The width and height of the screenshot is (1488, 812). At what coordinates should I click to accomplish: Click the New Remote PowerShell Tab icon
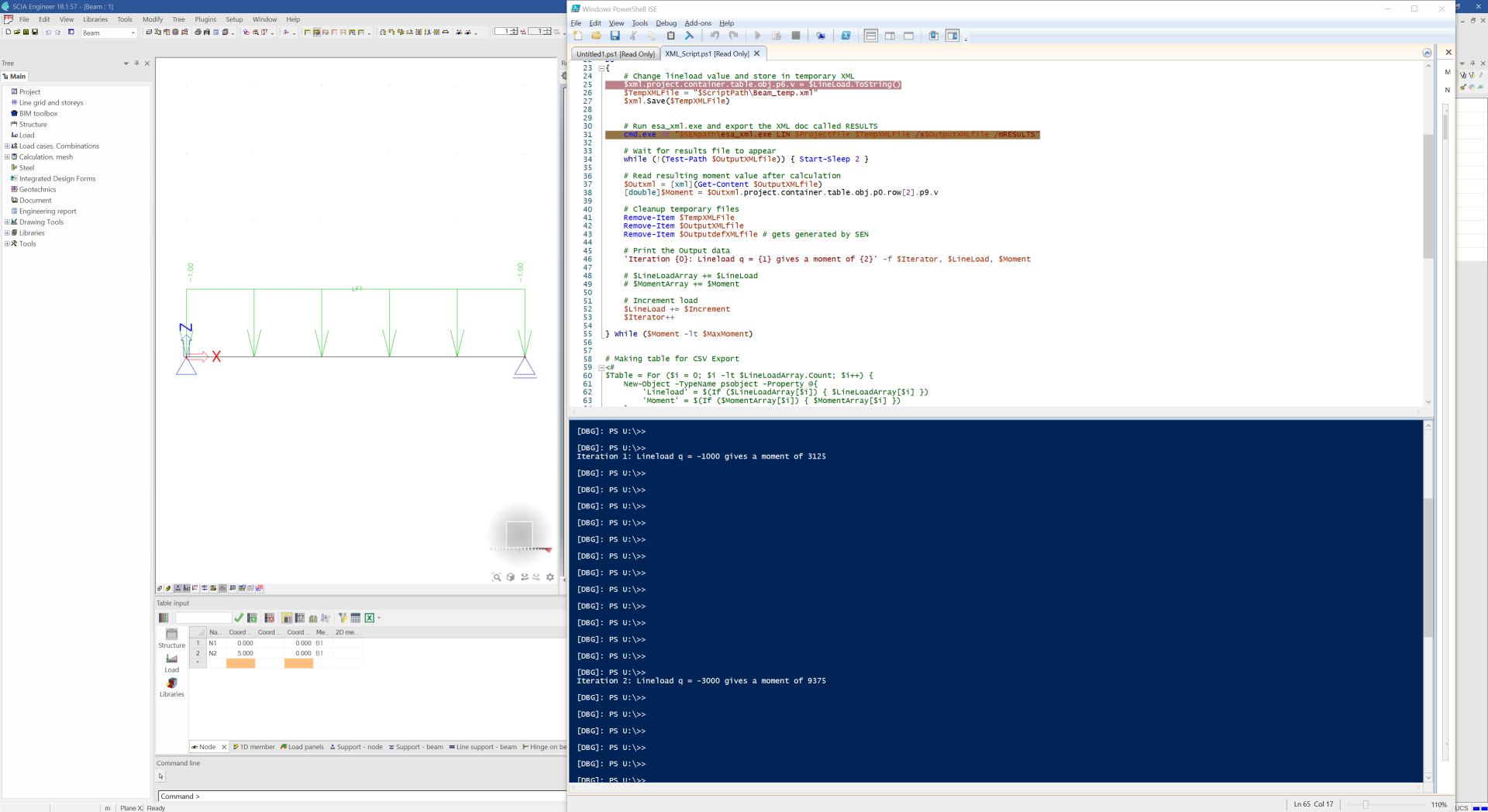tap(821, 36)
